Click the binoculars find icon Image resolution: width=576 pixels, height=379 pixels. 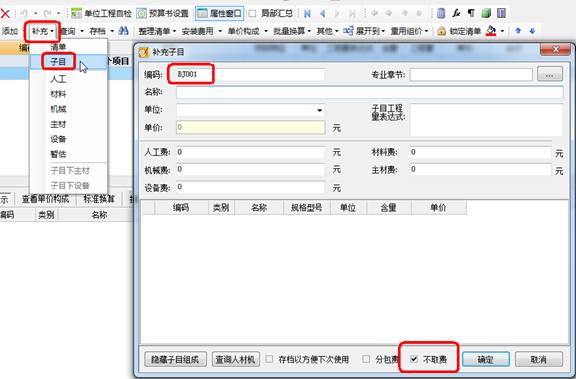pos(123,31)
